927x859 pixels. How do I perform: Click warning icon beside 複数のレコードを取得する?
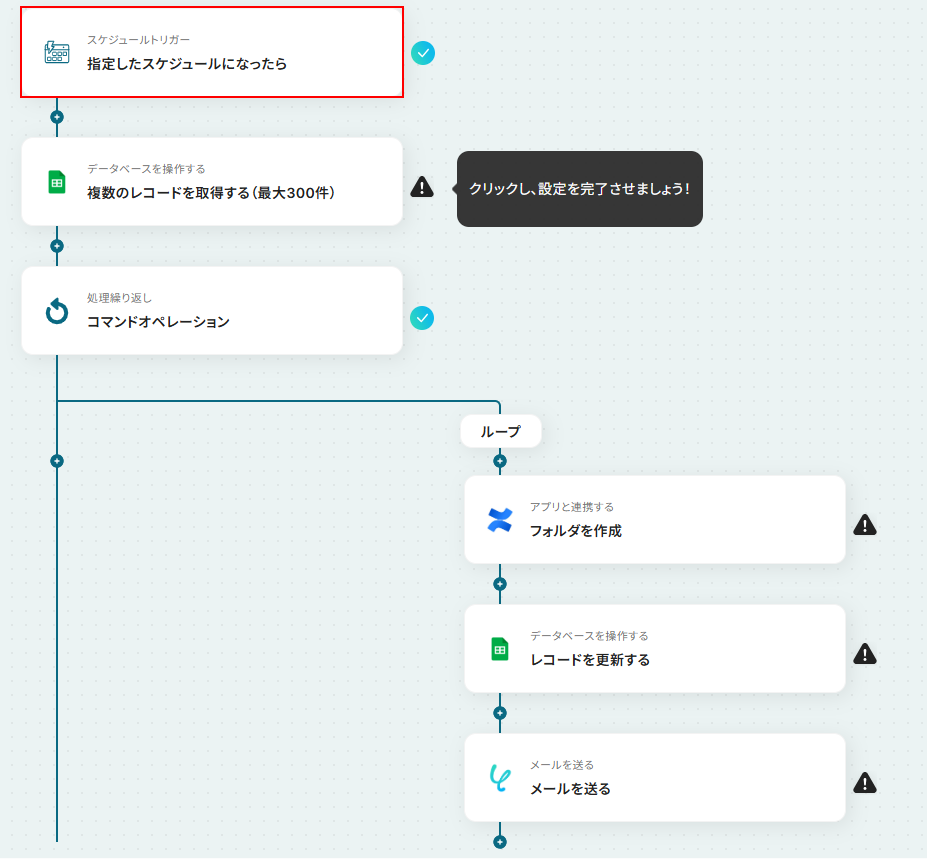point(422,187)
